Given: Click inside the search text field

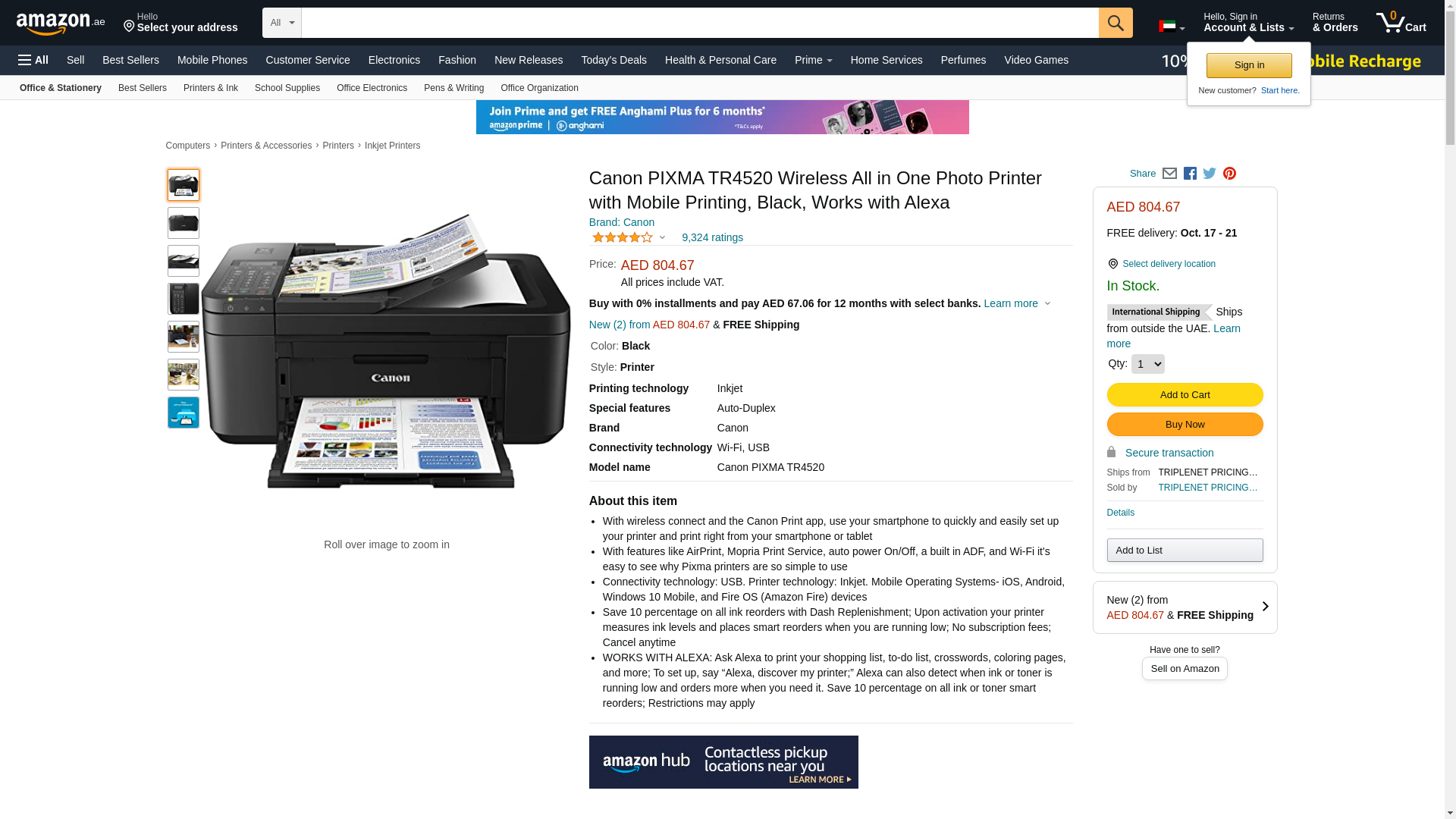Looking at the screenshot, I should coord(700,23).
